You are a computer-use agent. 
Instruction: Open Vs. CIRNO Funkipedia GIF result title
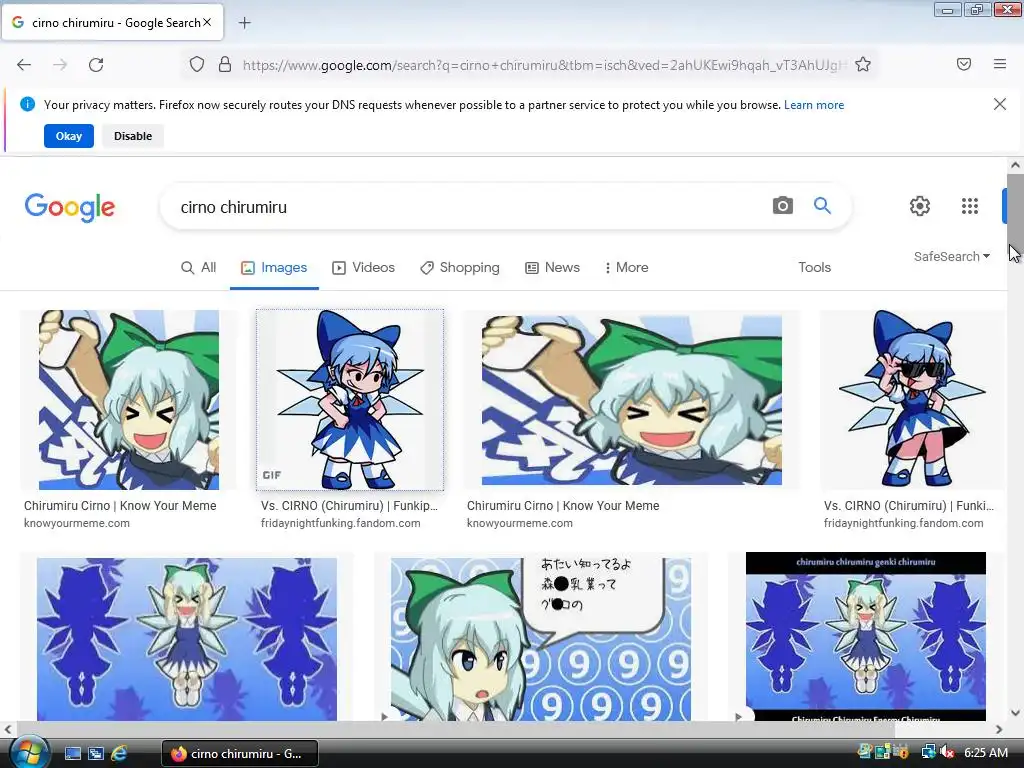[x=349, y=505]
